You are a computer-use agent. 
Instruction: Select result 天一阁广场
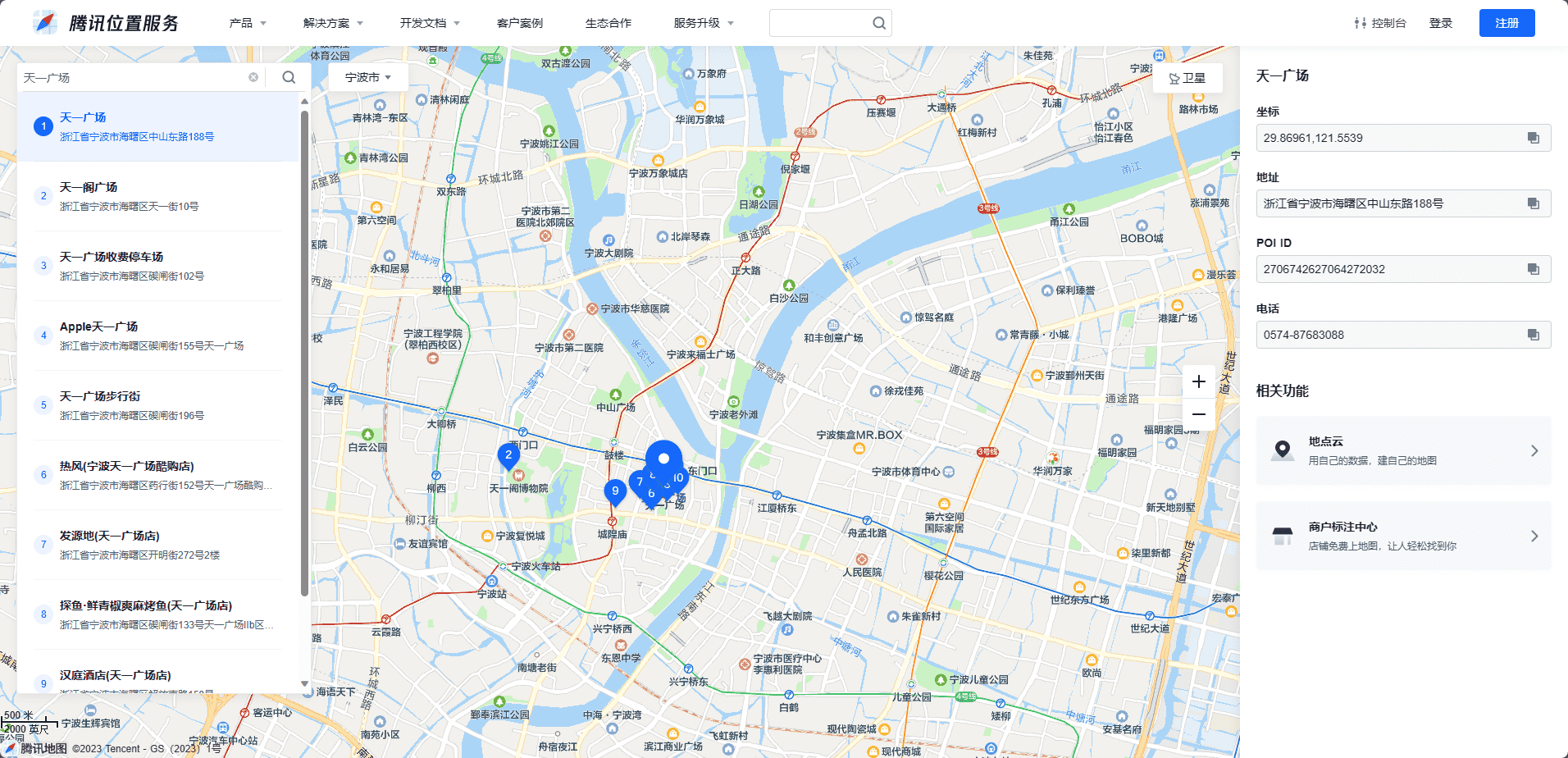(x=159, y=196)
